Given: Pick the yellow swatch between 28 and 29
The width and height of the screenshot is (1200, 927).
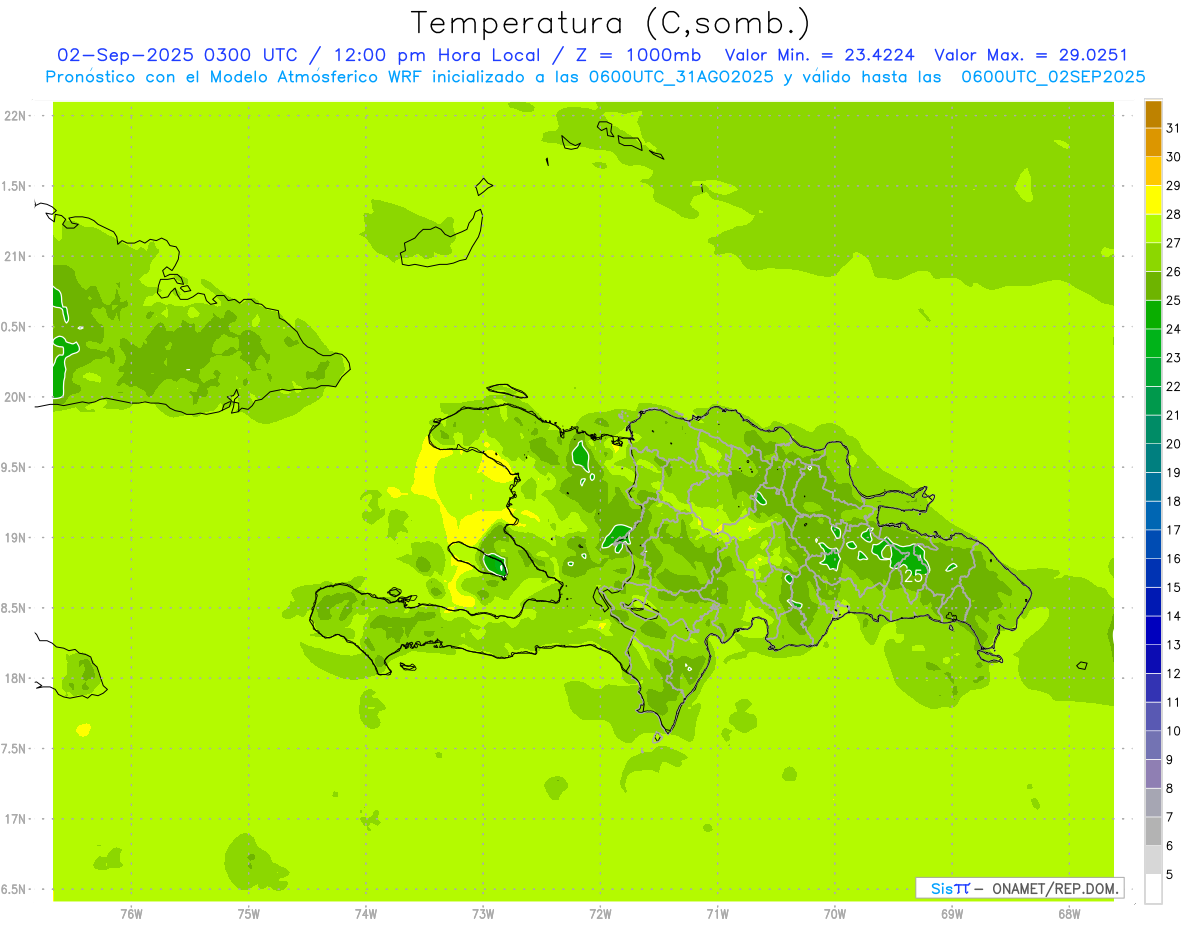Looking at the screenshot, I should (1153, 200).
